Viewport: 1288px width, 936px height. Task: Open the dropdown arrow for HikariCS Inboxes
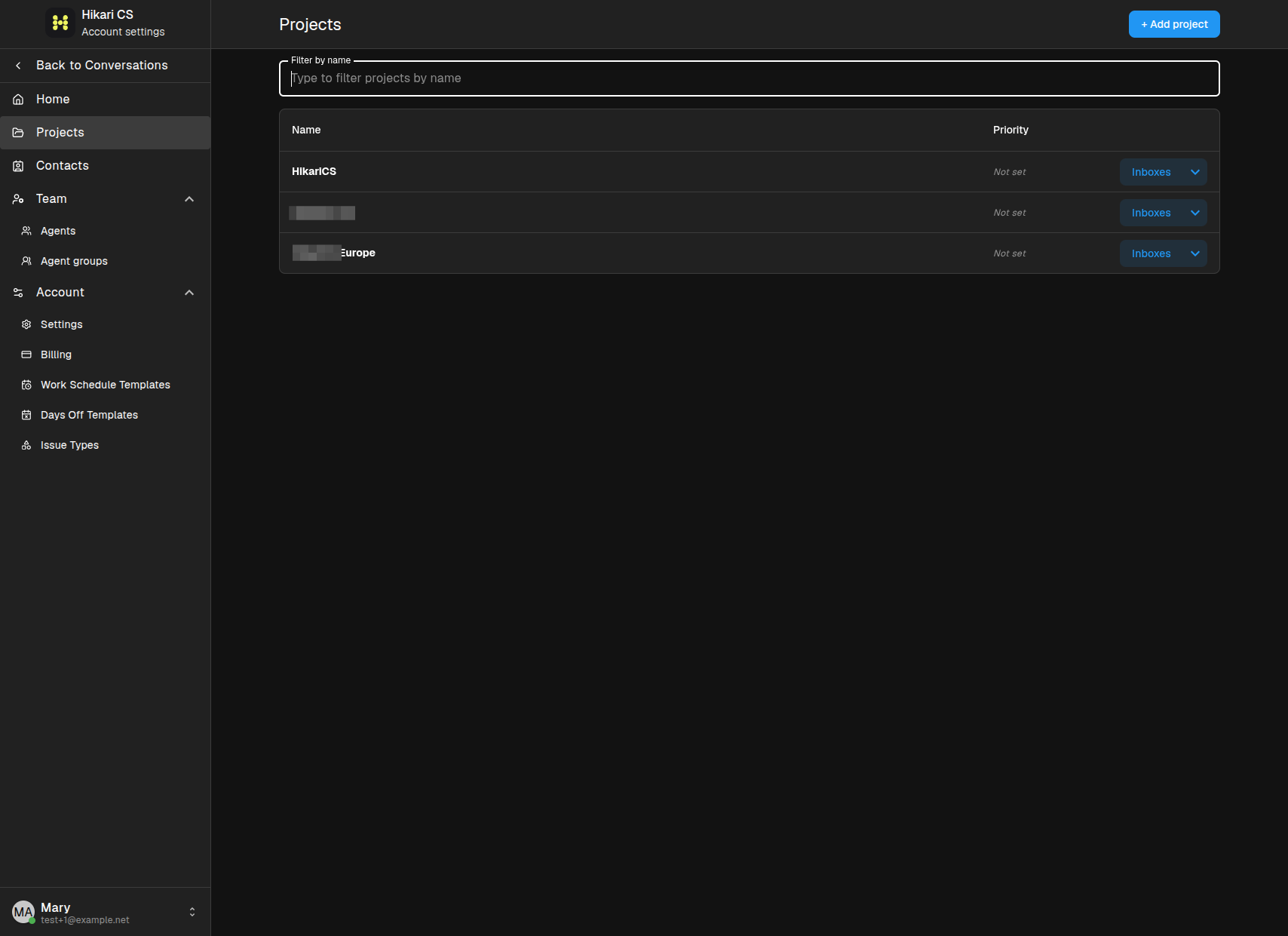tap(1195, 172)
